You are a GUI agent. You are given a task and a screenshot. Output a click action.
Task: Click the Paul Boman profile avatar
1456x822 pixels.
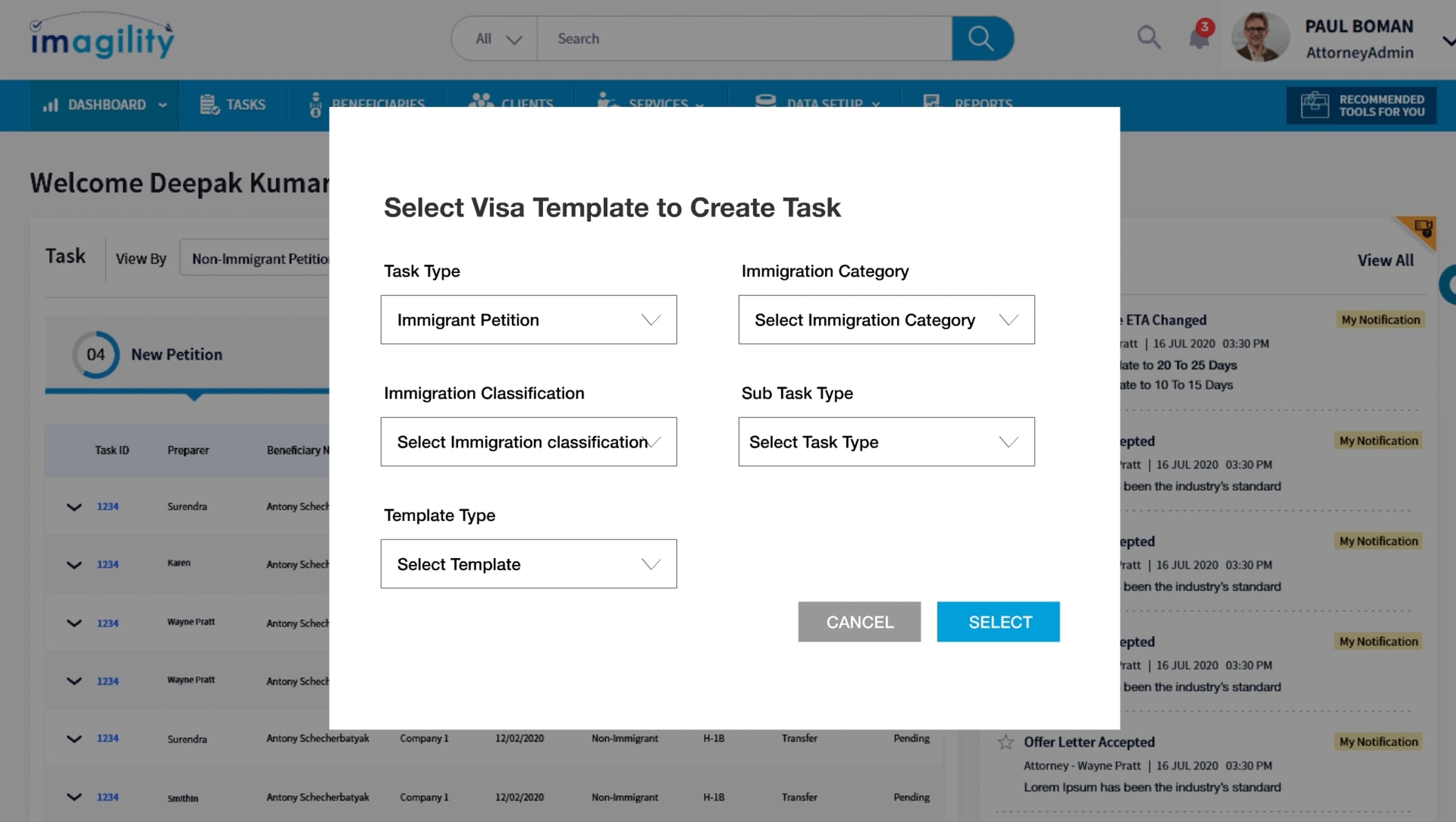[x=1260, y=38]
